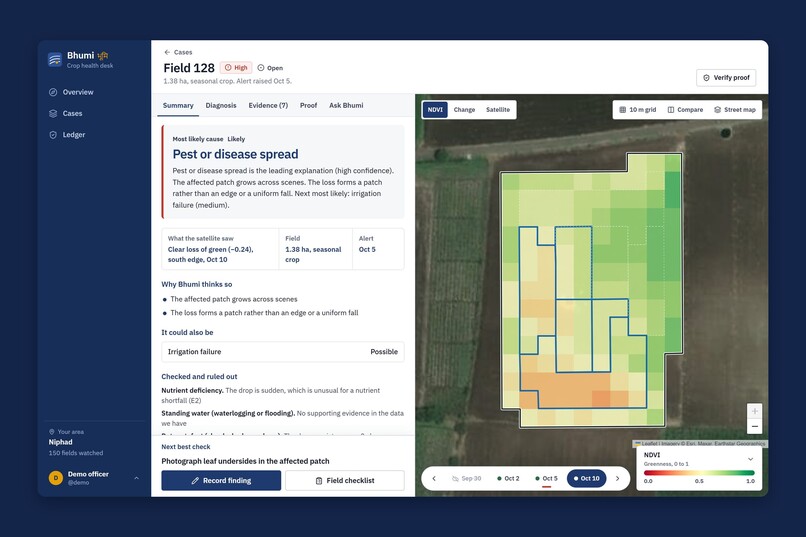806x537 pixels.
Task: Click the grid icon in map toolbar
Action: [622, 109]
